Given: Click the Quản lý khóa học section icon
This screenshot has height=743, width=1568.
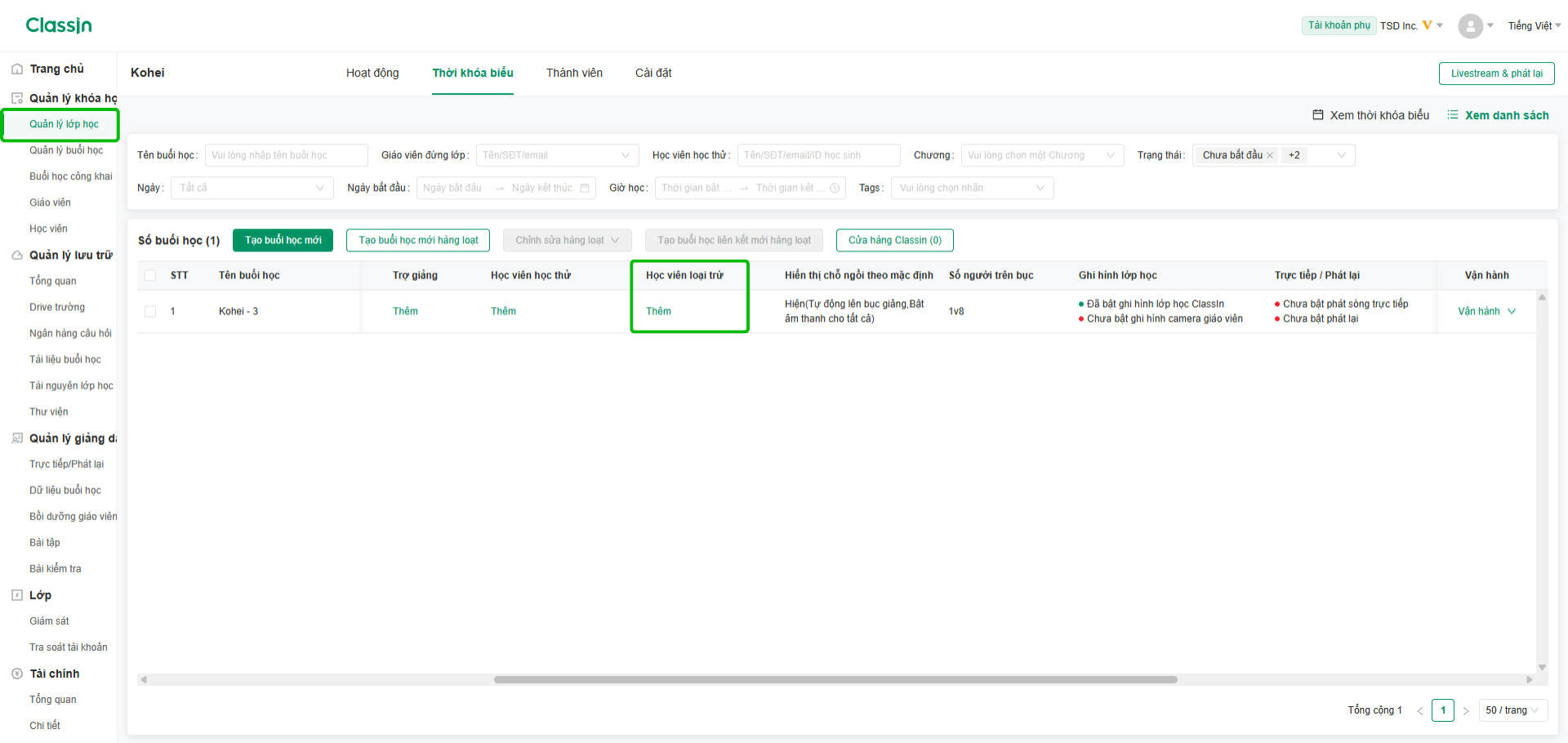Looking at the screenshot, I should click(17, 99).
